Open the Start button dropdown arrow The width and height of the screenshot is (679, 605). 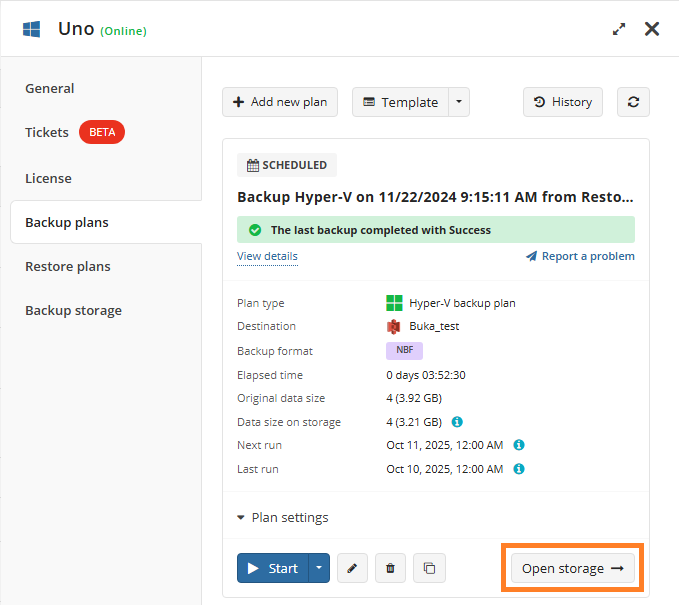point(319,568)
